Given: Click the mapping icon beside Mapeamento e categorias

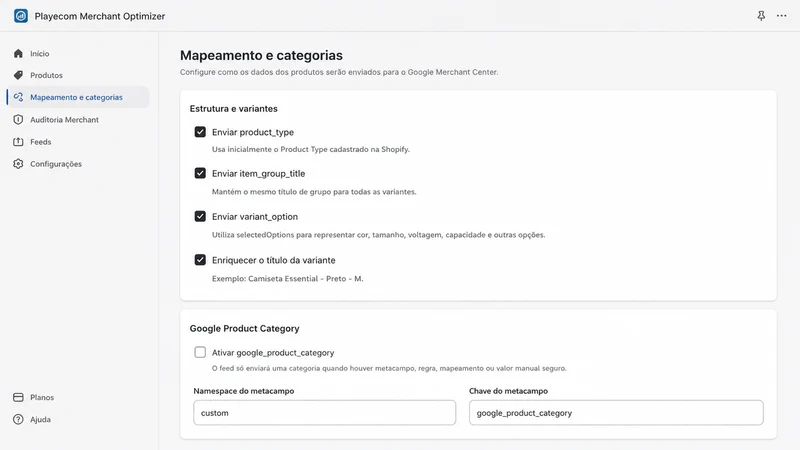Looking at the screenshot, I should point(18,97).
